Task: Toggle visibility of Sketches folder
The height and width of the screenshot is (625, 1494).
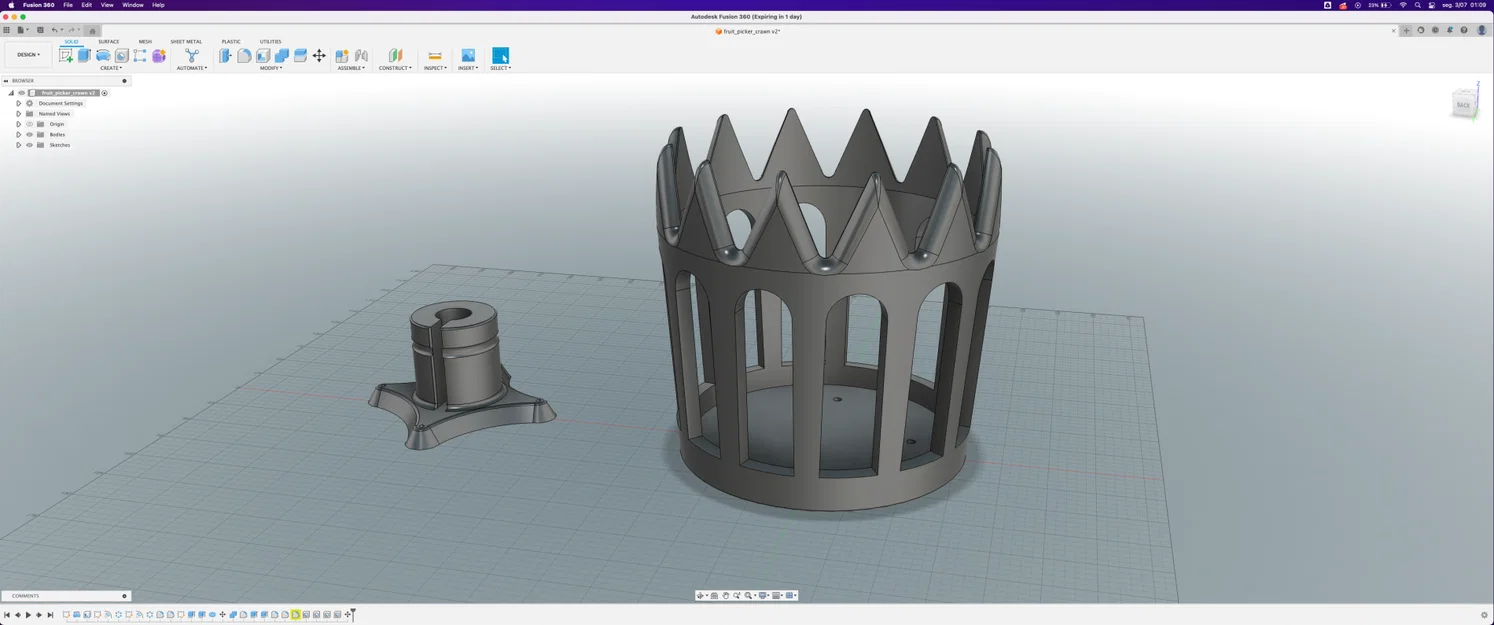Action: 29,145
